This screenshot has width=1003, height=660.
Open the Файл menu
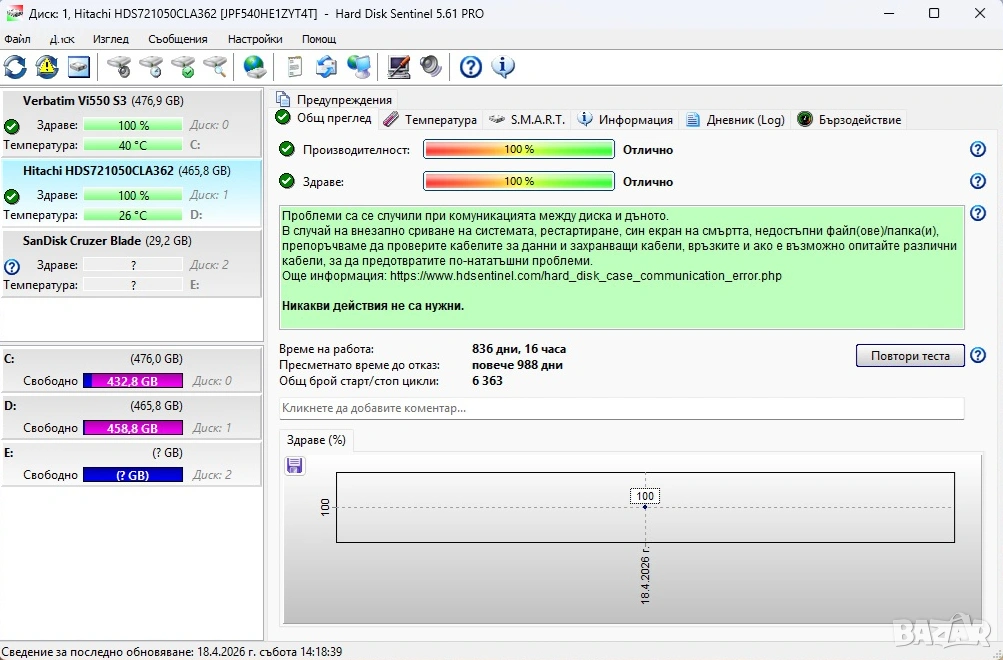(x=18, y=39)
